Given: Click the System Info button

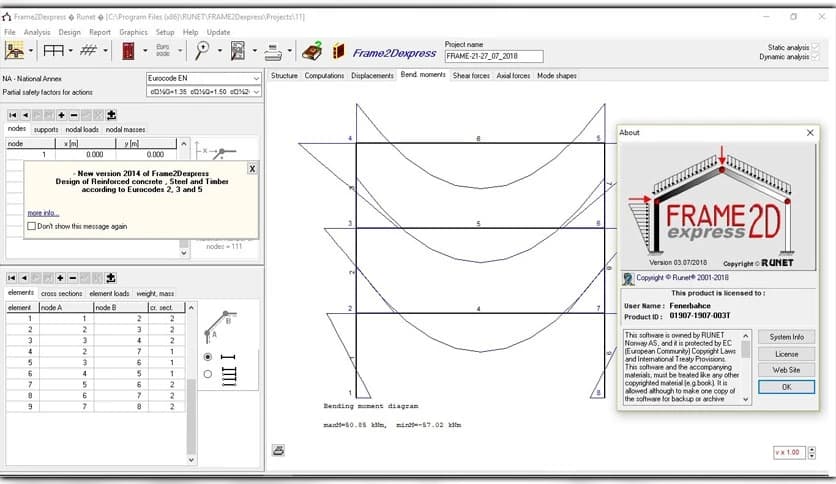Looking at the screenshot, I should point(786,337).
